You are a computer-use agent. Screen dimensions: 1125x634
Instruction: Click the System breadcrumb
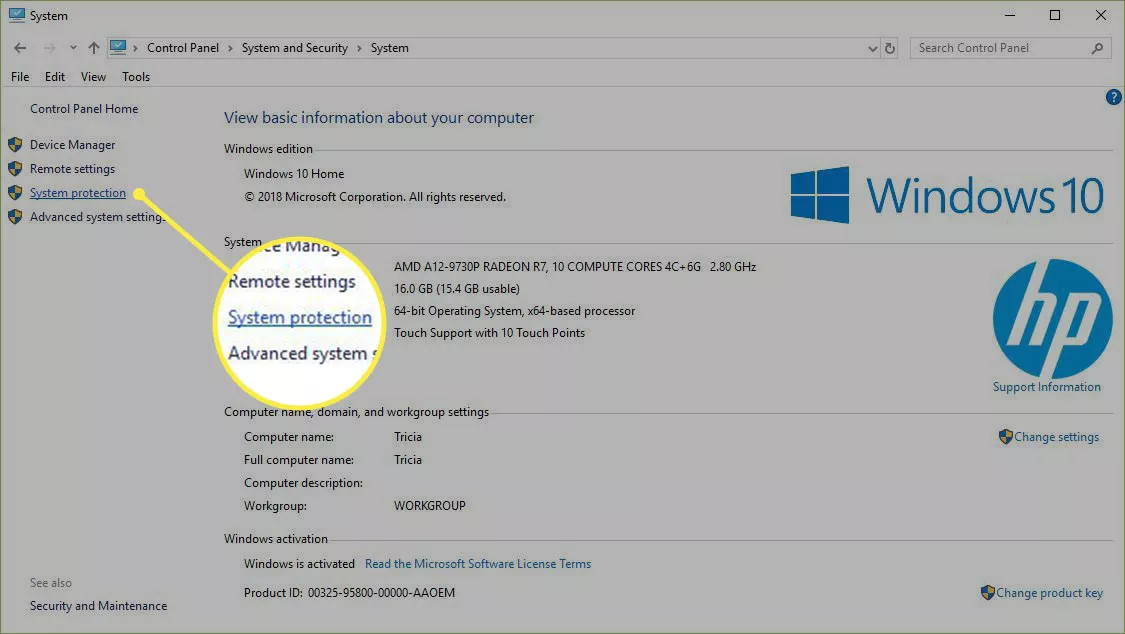click(x=390, y=48)
